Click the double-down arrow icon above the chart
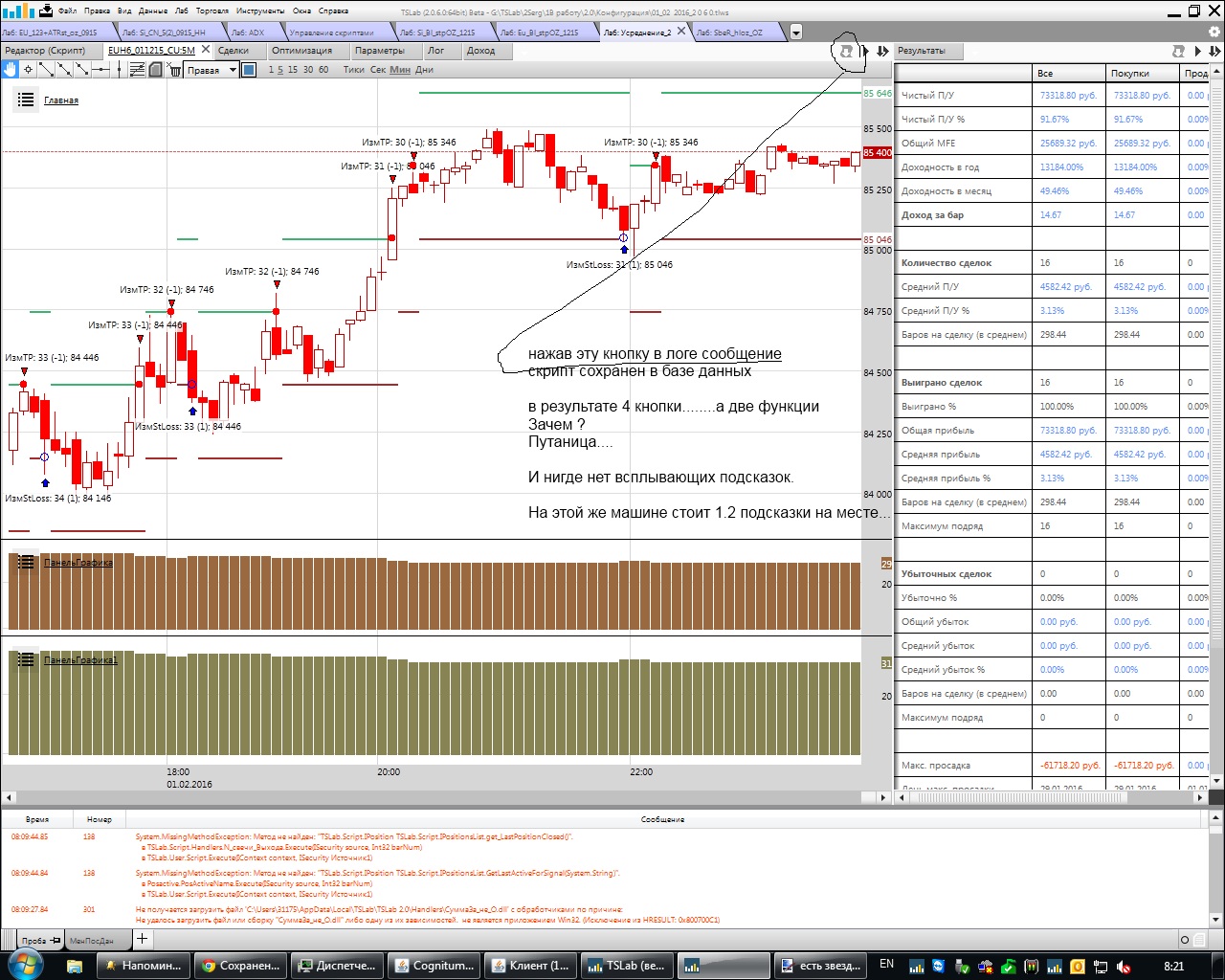The height and width of the screenshot is (980, 1225). [882, 51]
